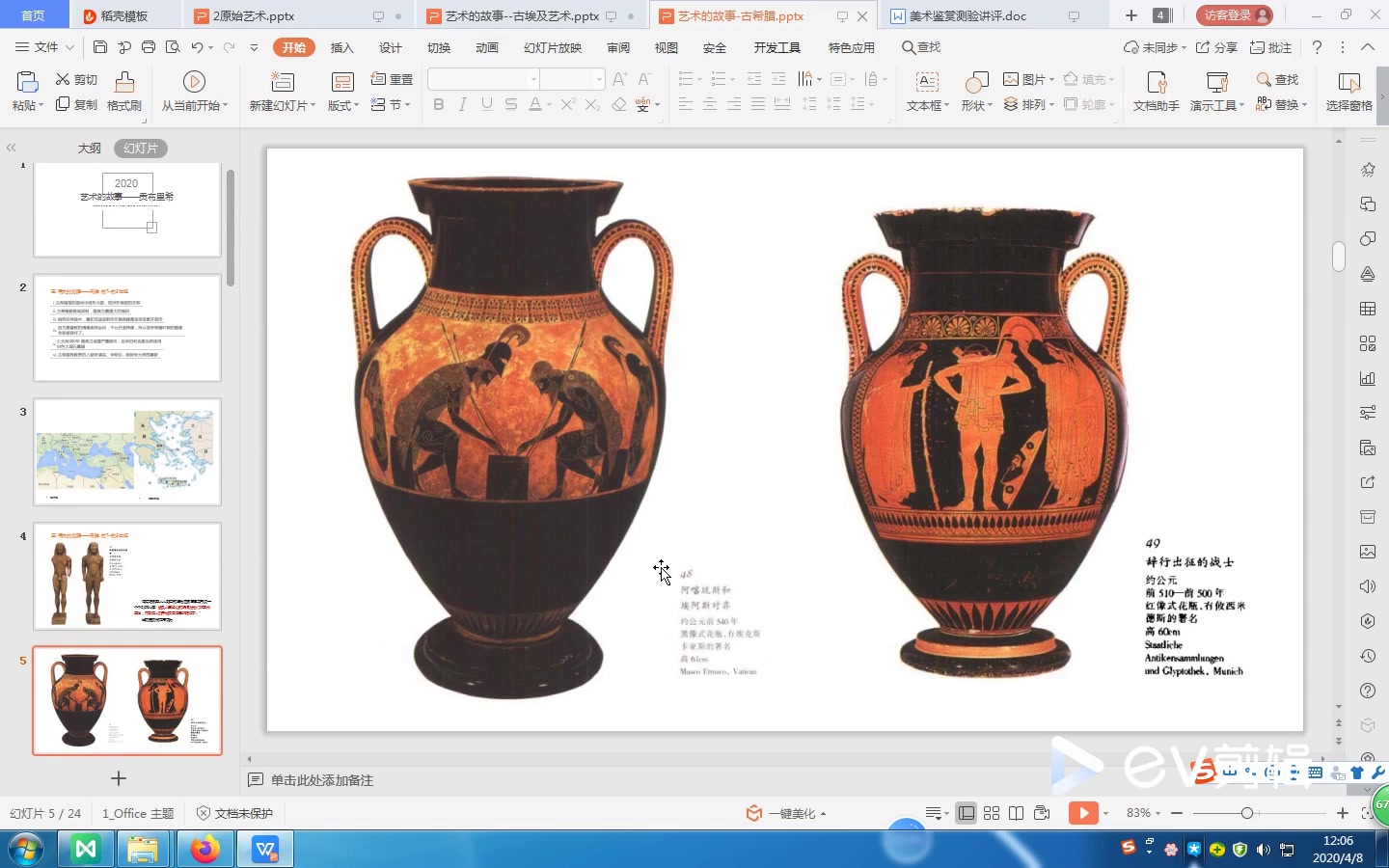Click the undo arrow icon

[197, 47]
